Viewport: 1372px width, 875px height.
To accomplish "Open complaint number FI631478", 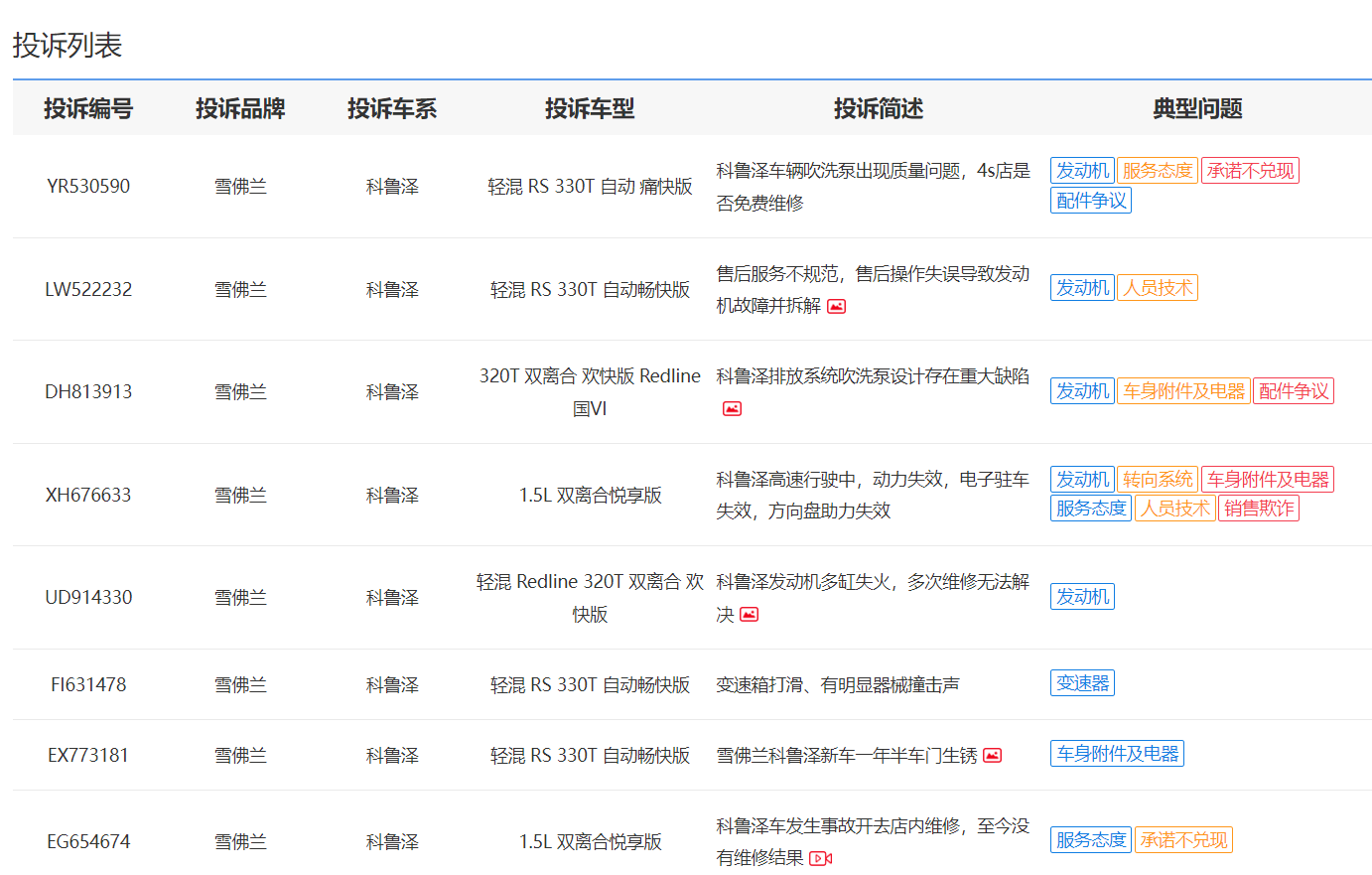I will coord(88,685).
